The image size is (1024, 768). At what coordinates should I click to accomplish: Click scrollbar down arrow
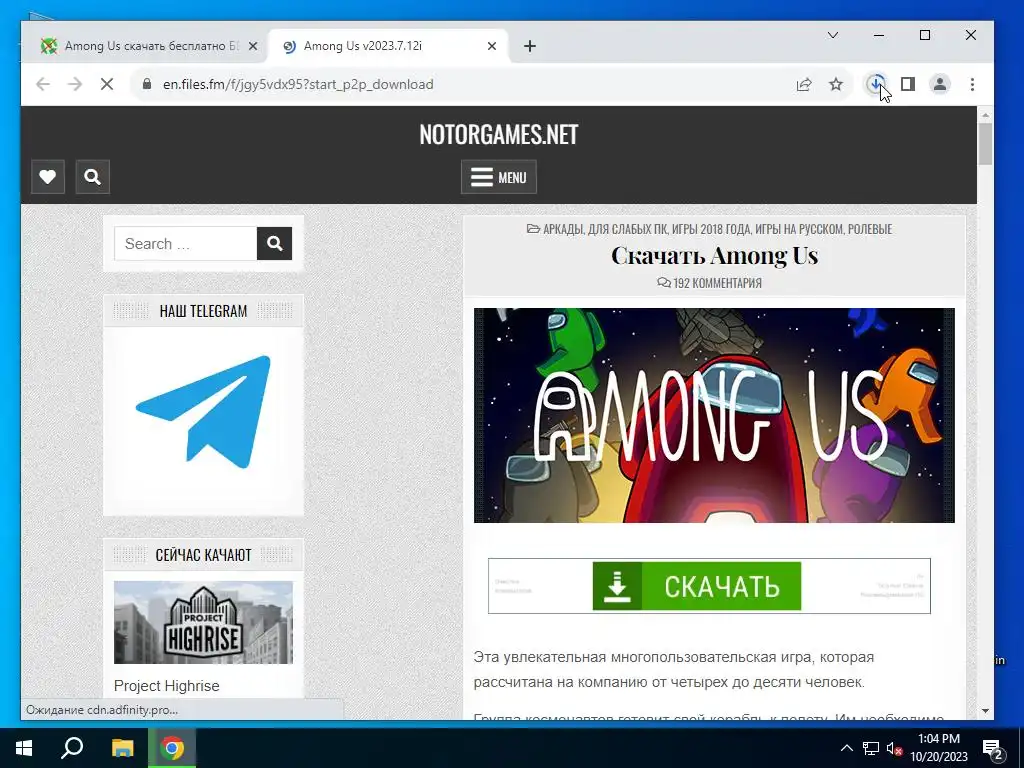[x=985, y=711]
